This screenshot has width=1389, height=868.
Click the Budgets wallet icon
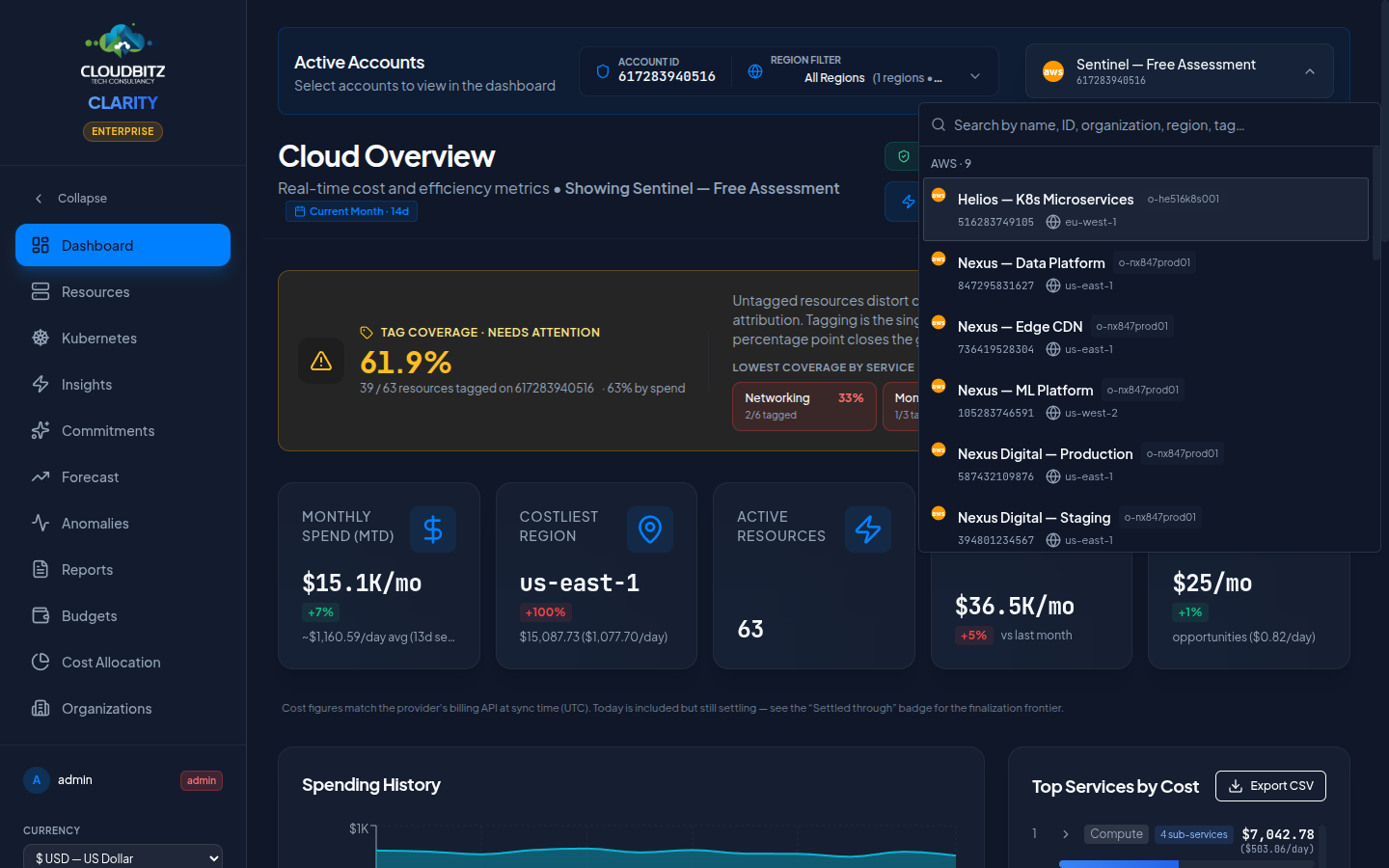(x=41, y=615)
